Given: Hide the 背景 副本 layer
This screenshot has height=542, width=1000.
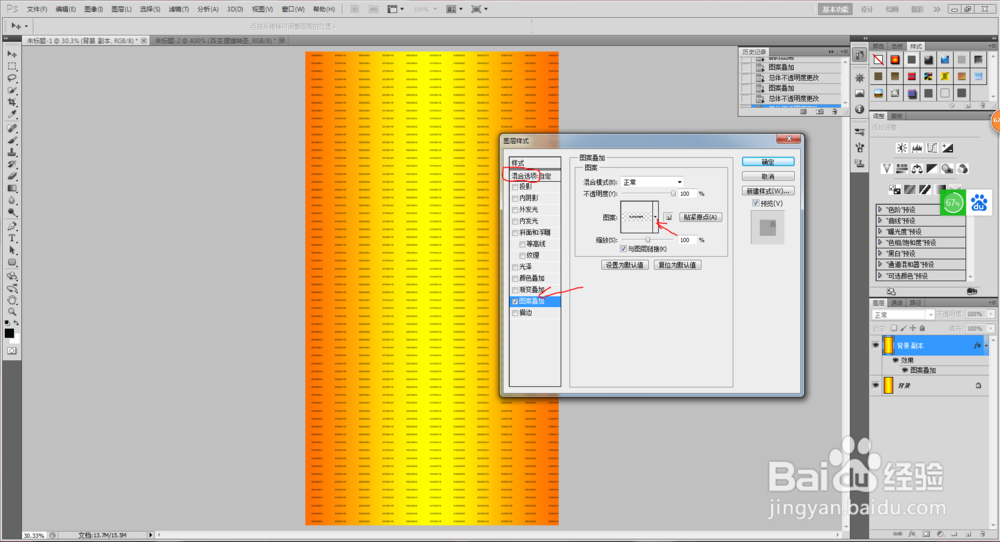Looking at the screenshot, I should point(876,346).
